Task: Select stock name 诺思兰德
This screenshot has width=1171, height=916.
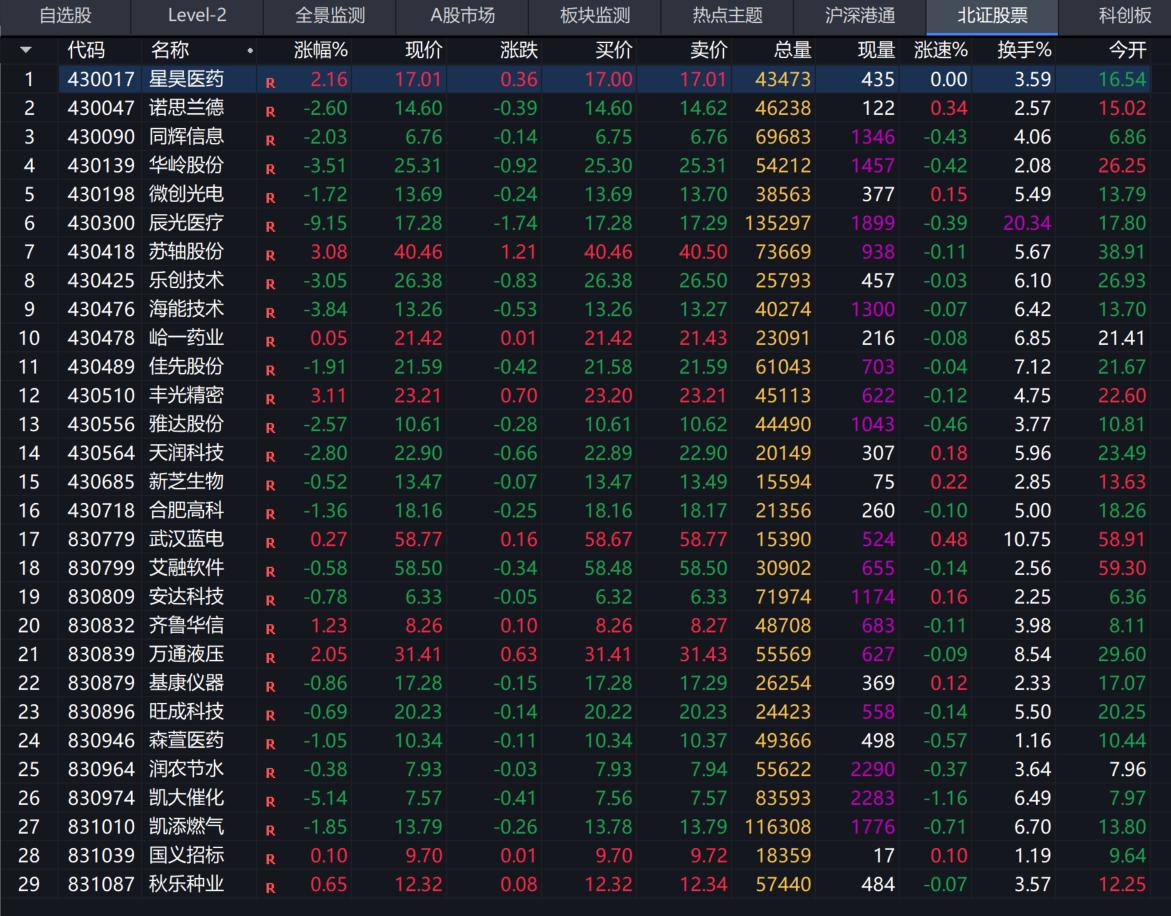Action: pyautogui.click(x=187, y=108)
